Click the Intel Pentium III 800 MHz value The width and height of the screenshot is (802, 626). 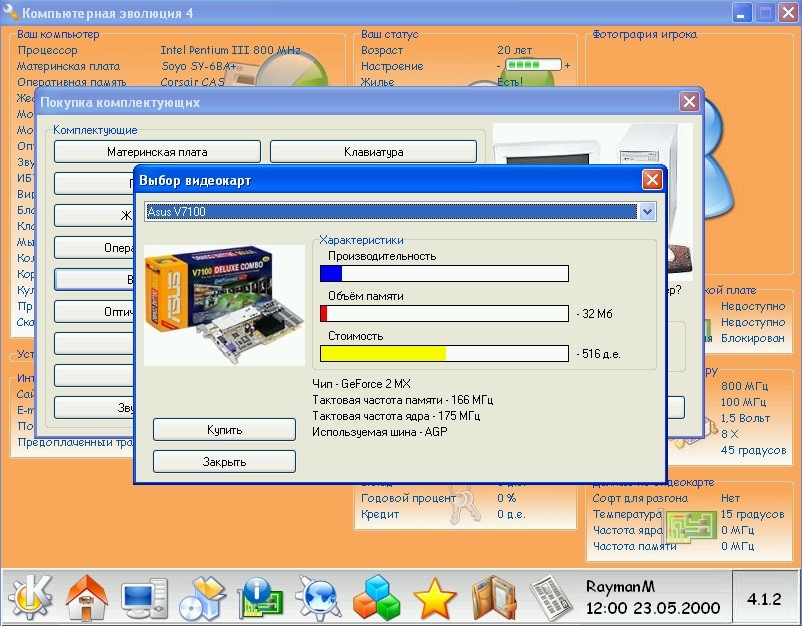click(231, 50)
